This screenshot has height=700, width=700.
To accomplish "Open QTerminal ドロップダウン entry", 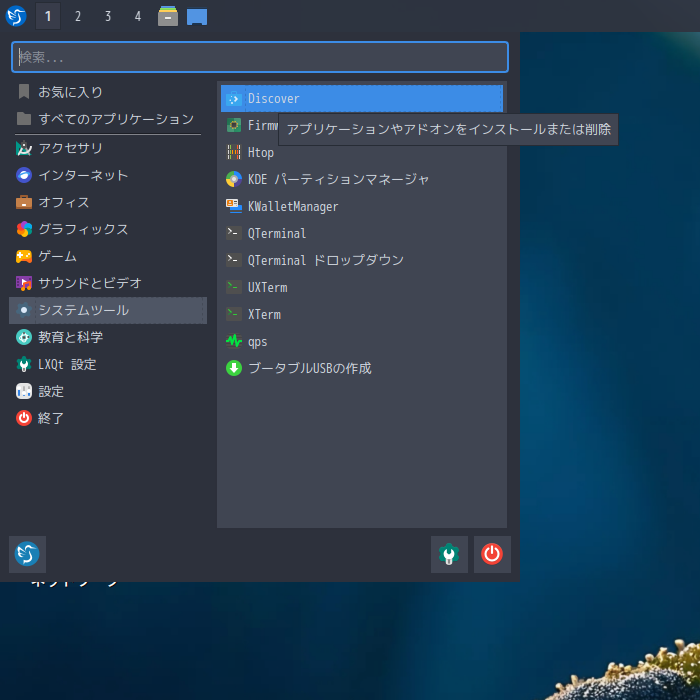I will [325, 261].
